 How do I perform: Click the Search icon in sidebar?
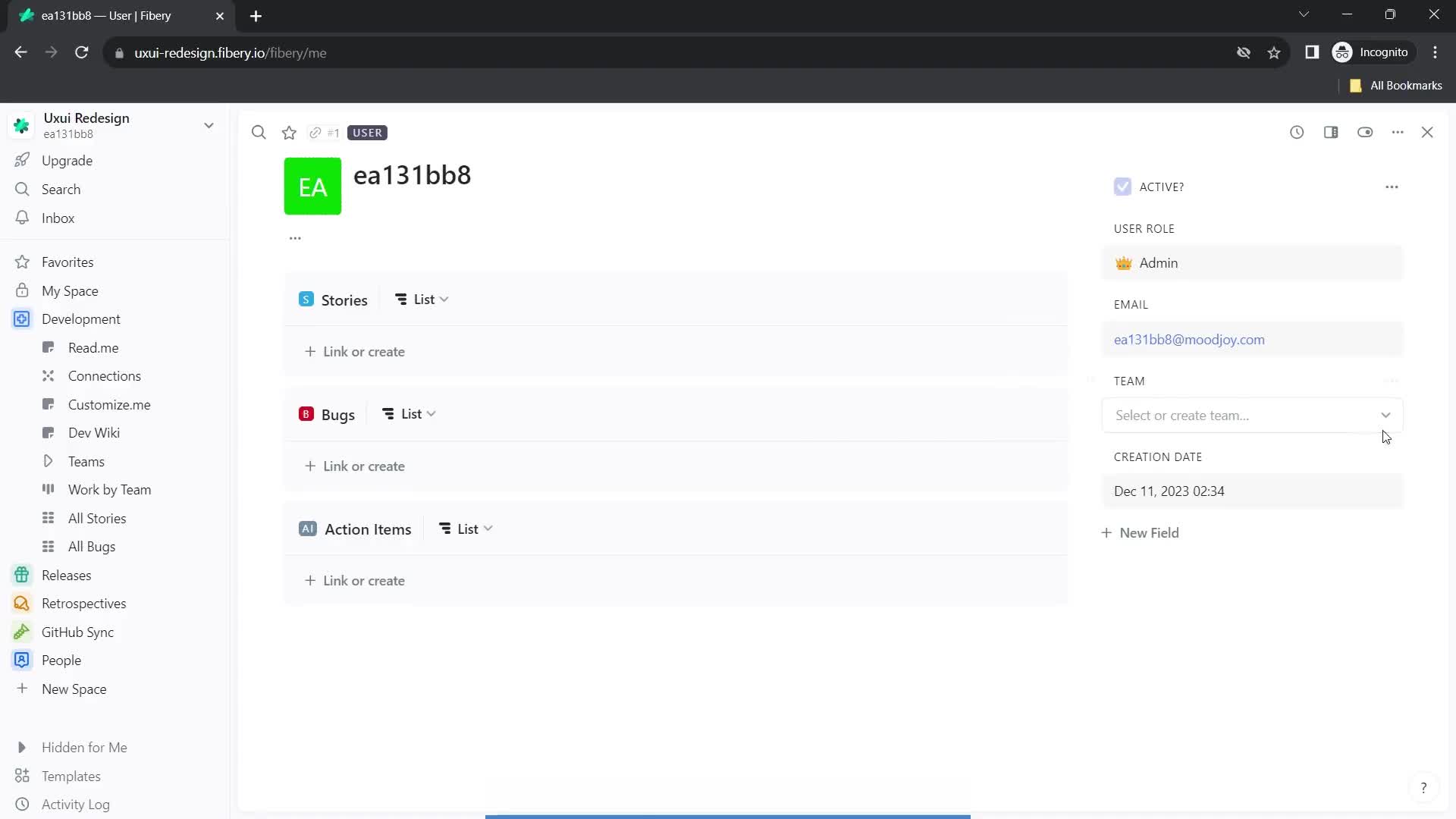point(21,189)
